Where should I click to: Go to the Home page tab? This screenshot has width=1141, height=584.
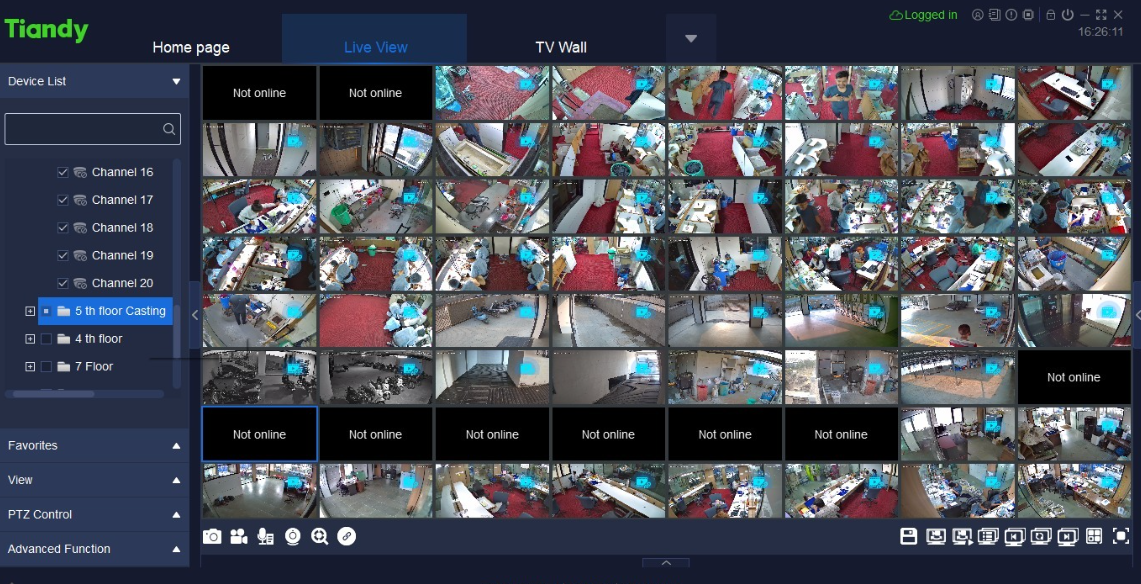(x=191, y=47)
